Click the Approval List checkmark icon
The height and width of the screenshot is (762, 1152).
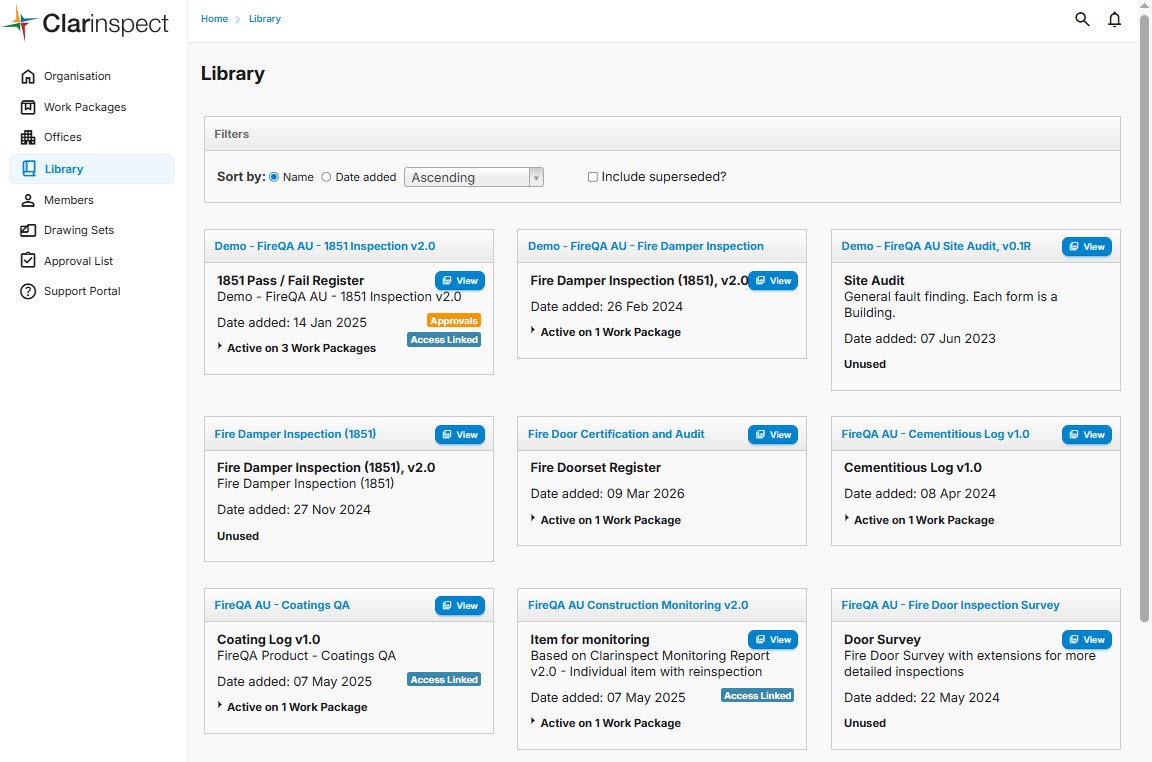click(x=28, y=261)
